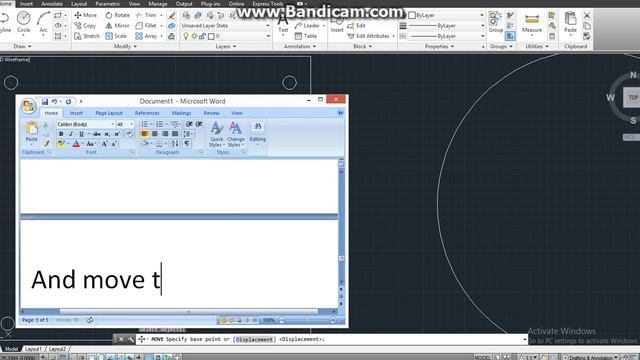The height and width of the screenshot is (360, 640).
Task: Select the Fillet tool in AutoCAD
Action: (146, 26)
